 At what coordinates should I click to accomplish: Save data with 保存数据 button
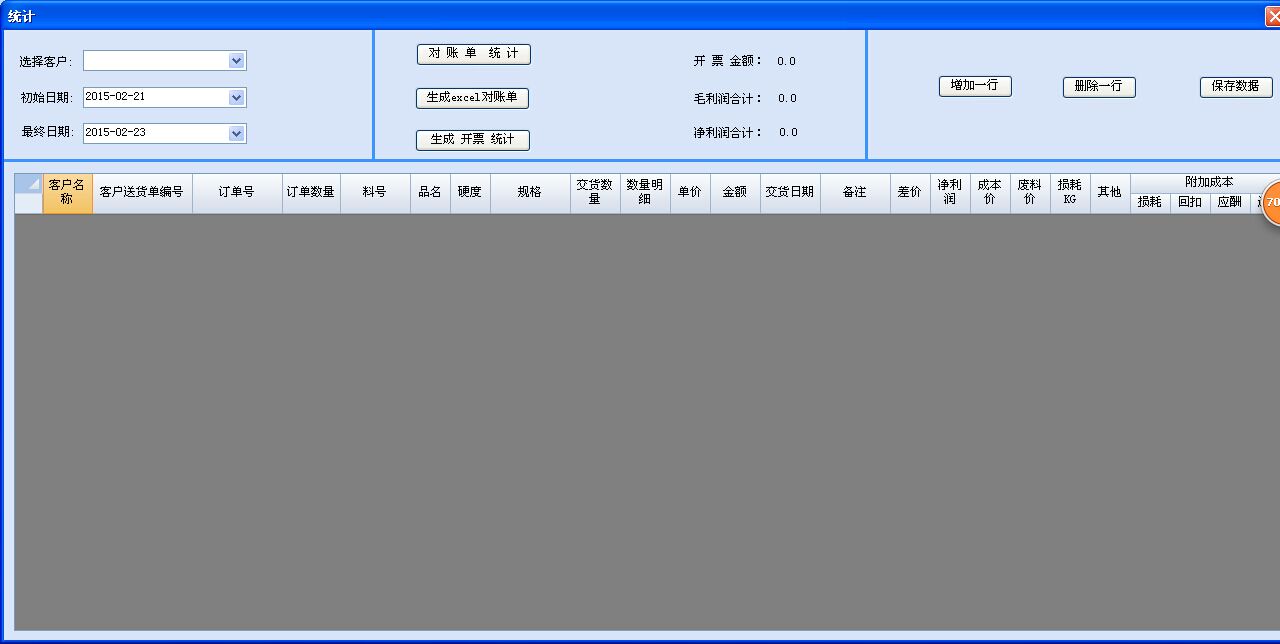(x=1236, y=87)
